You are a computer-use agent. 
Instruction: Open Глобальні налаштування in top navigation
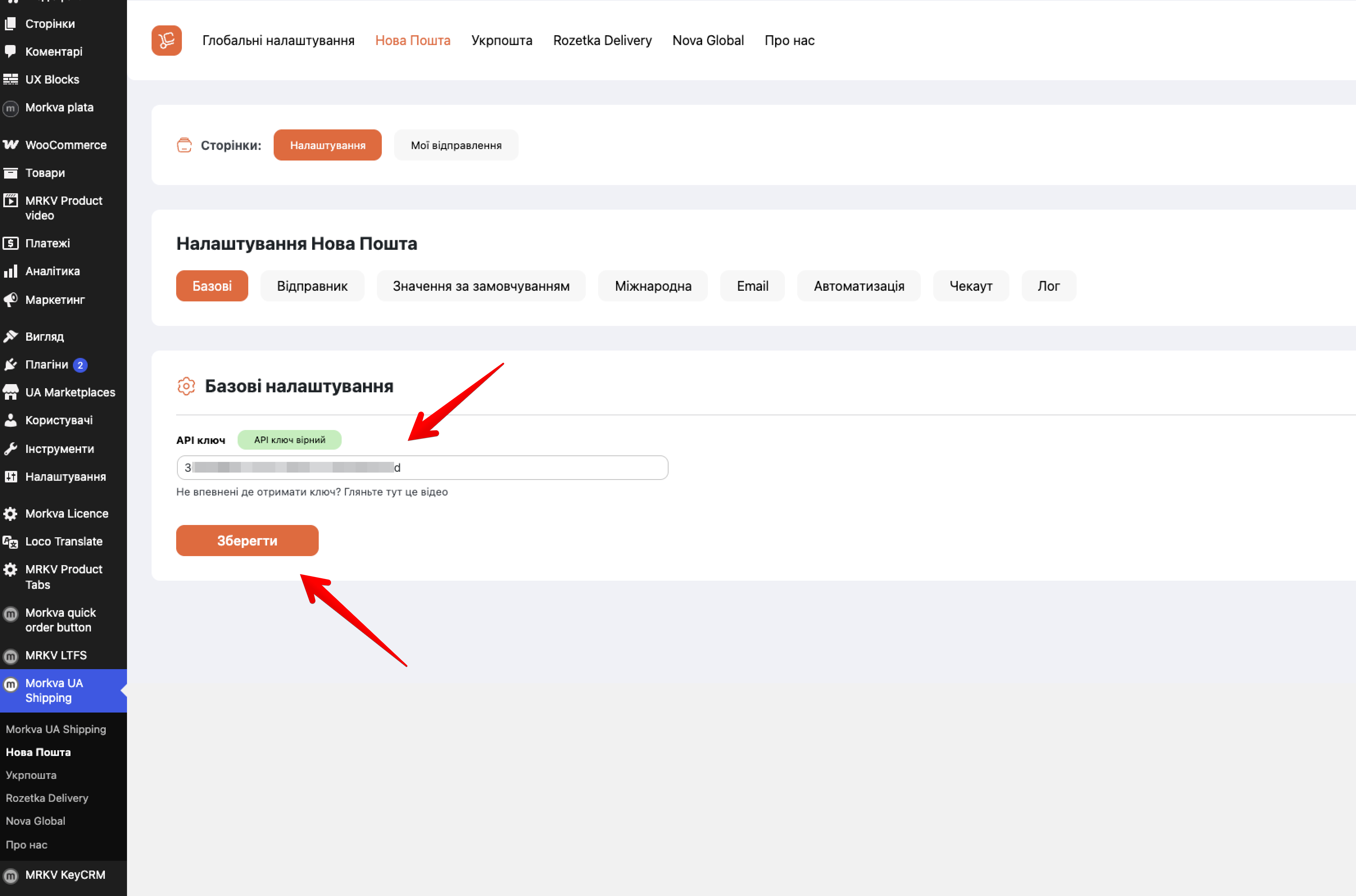coord(279,41)
